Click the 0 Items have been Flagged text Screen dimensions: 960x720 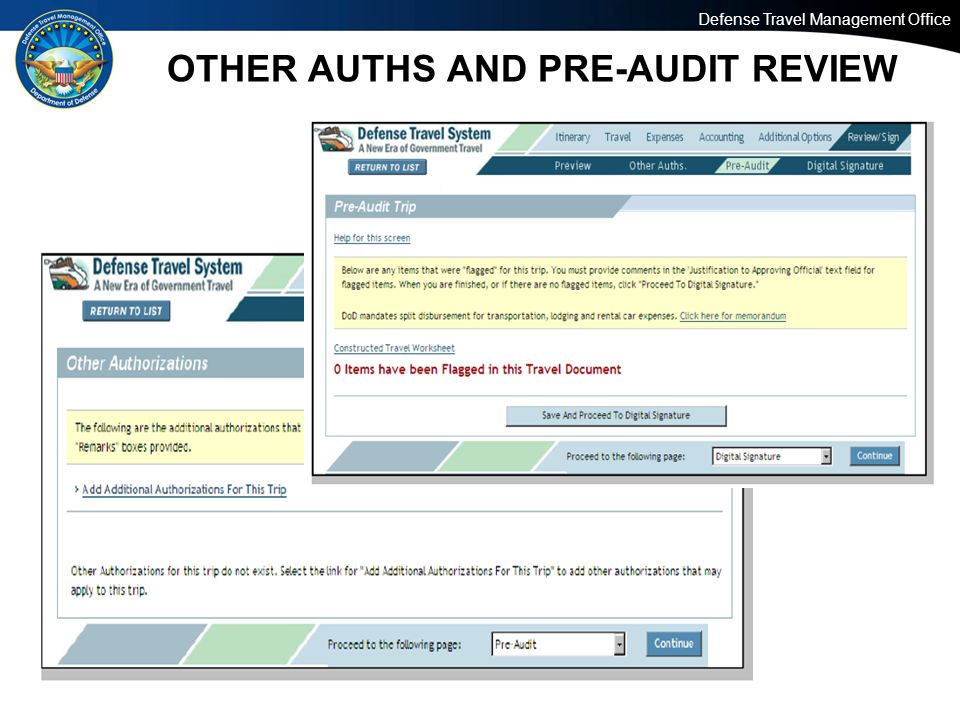478,369
